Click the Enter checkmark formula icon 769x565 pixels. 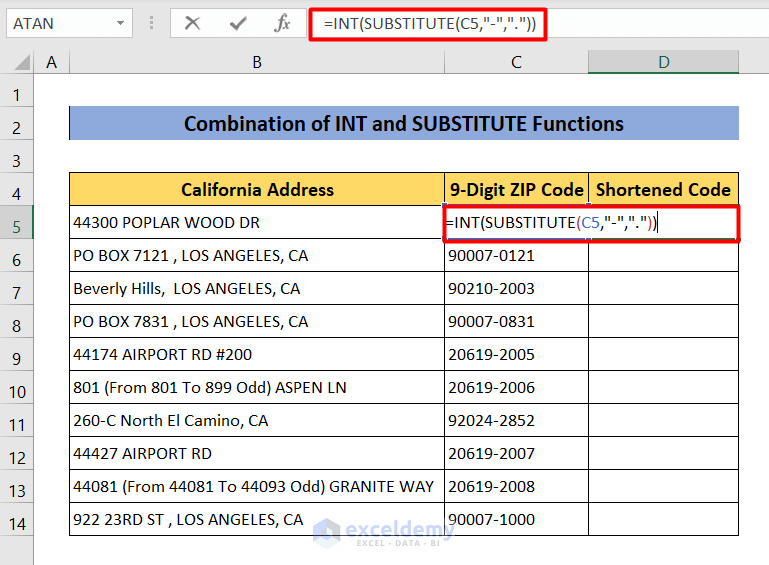coord(238,23)
